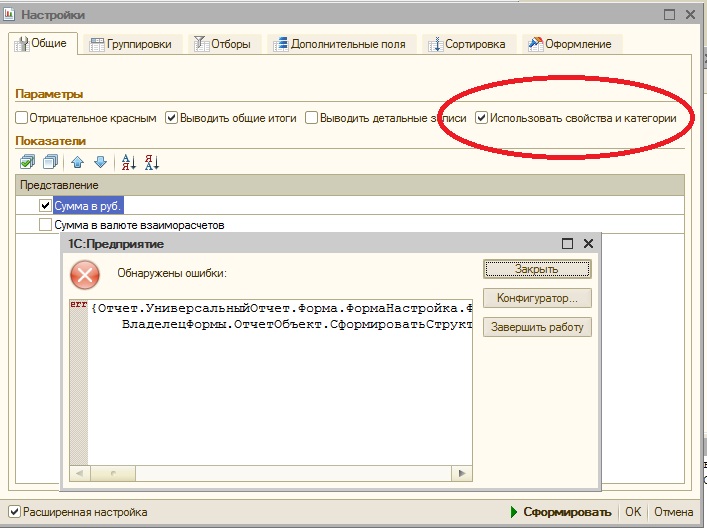Toggle the Отрицательное красным checkbox
Viewport: 707px width, 531px height.
coord(22,118)
